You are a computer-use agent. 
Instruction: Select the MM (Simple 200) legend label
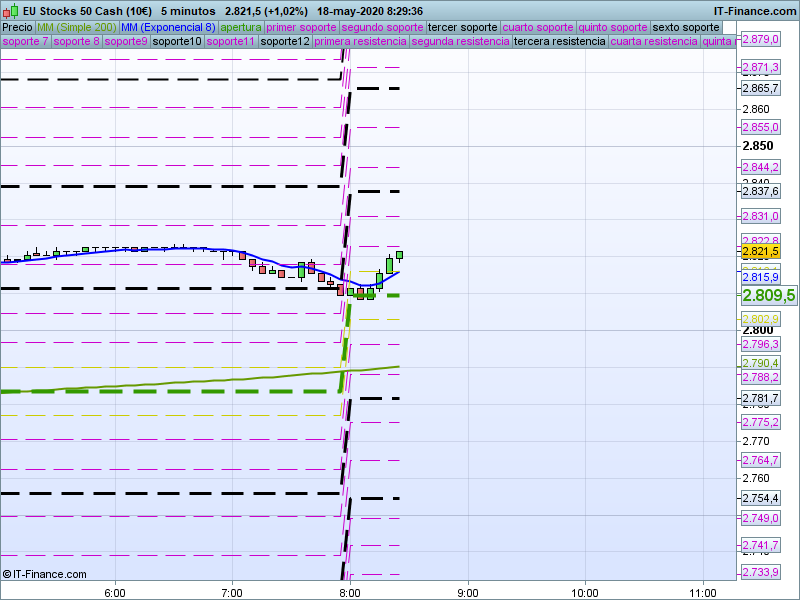pos(75,27)
